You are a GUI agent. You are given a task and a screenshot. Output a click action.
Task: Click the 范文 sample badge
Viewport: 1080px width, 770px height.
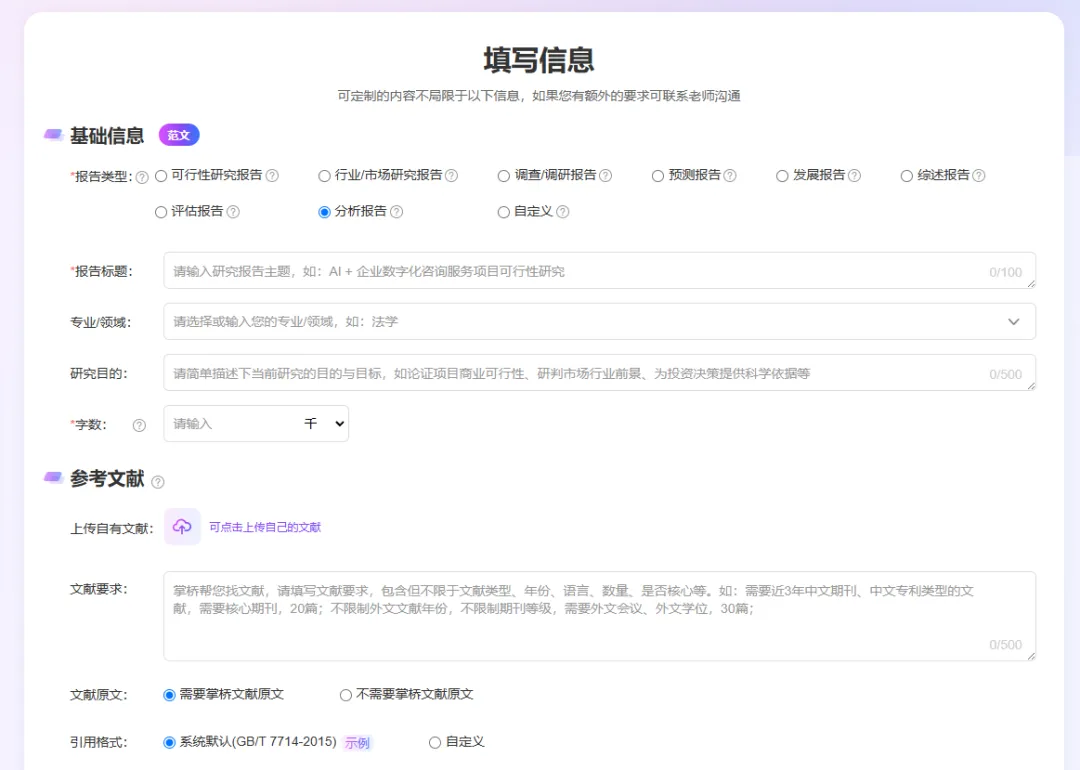(179, 135)
